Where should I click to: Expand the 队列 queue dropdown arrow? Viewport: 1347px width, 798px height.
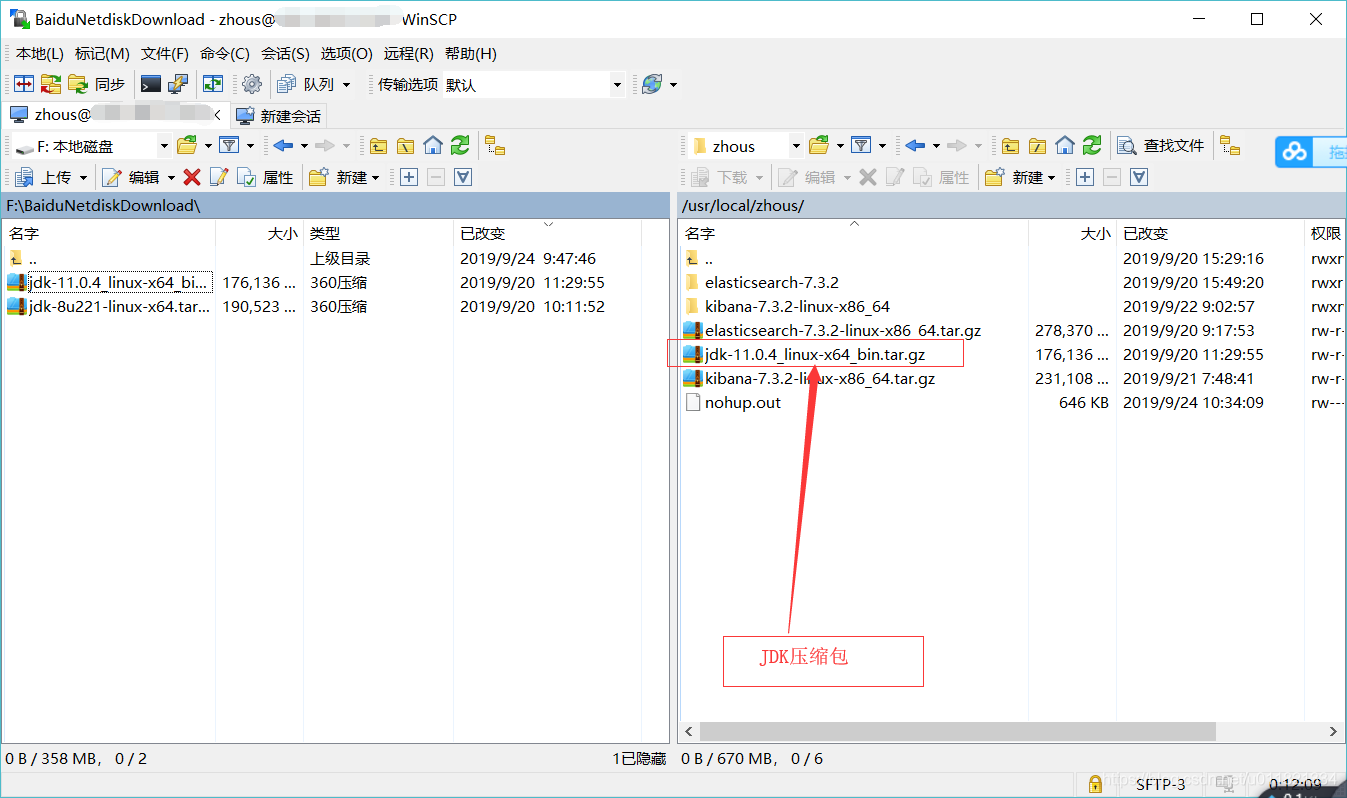[x=346, y=85]
